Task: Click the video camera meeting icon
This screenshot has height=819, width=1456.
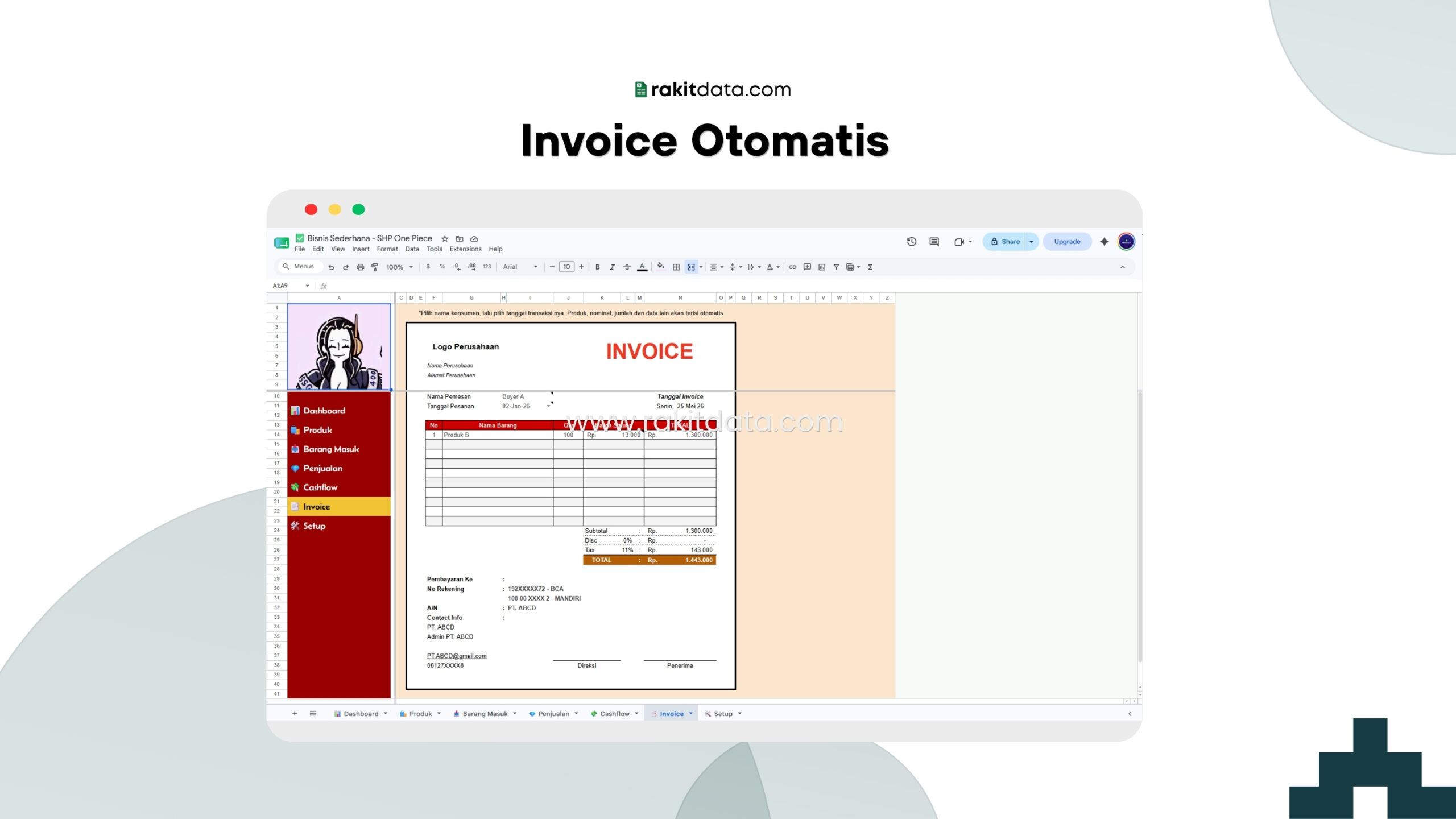Action: (x=959, y=242)
